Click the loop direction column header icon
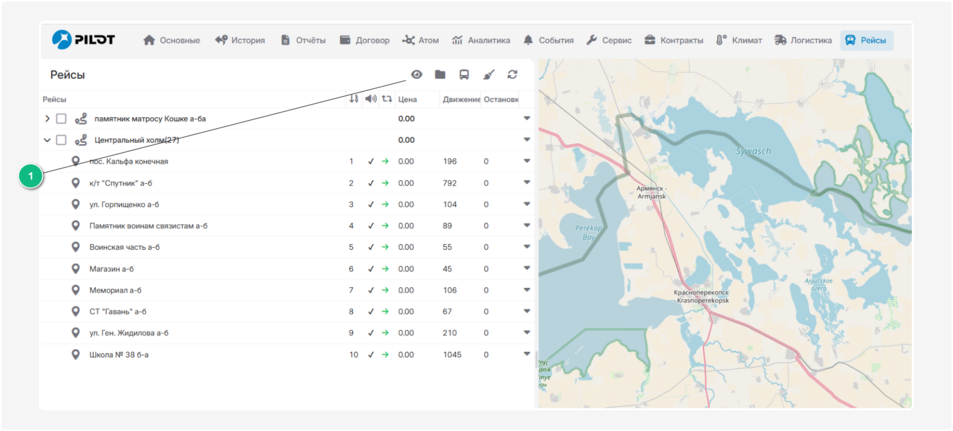The image size is (953, 431). [387, 98]
